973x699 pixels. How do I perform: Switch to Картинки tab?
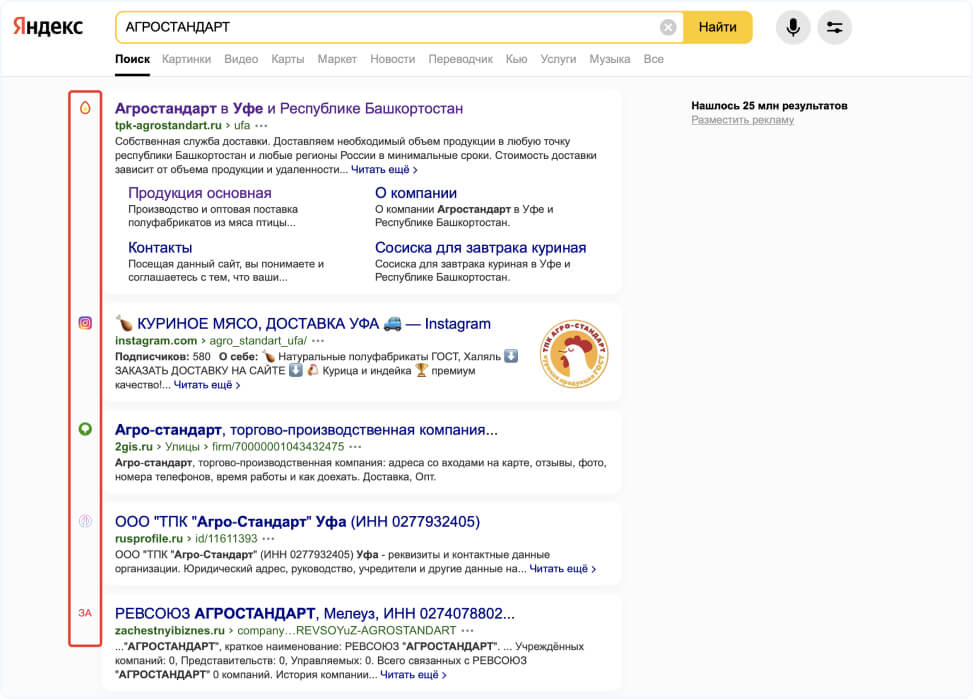tap(186, 59)
